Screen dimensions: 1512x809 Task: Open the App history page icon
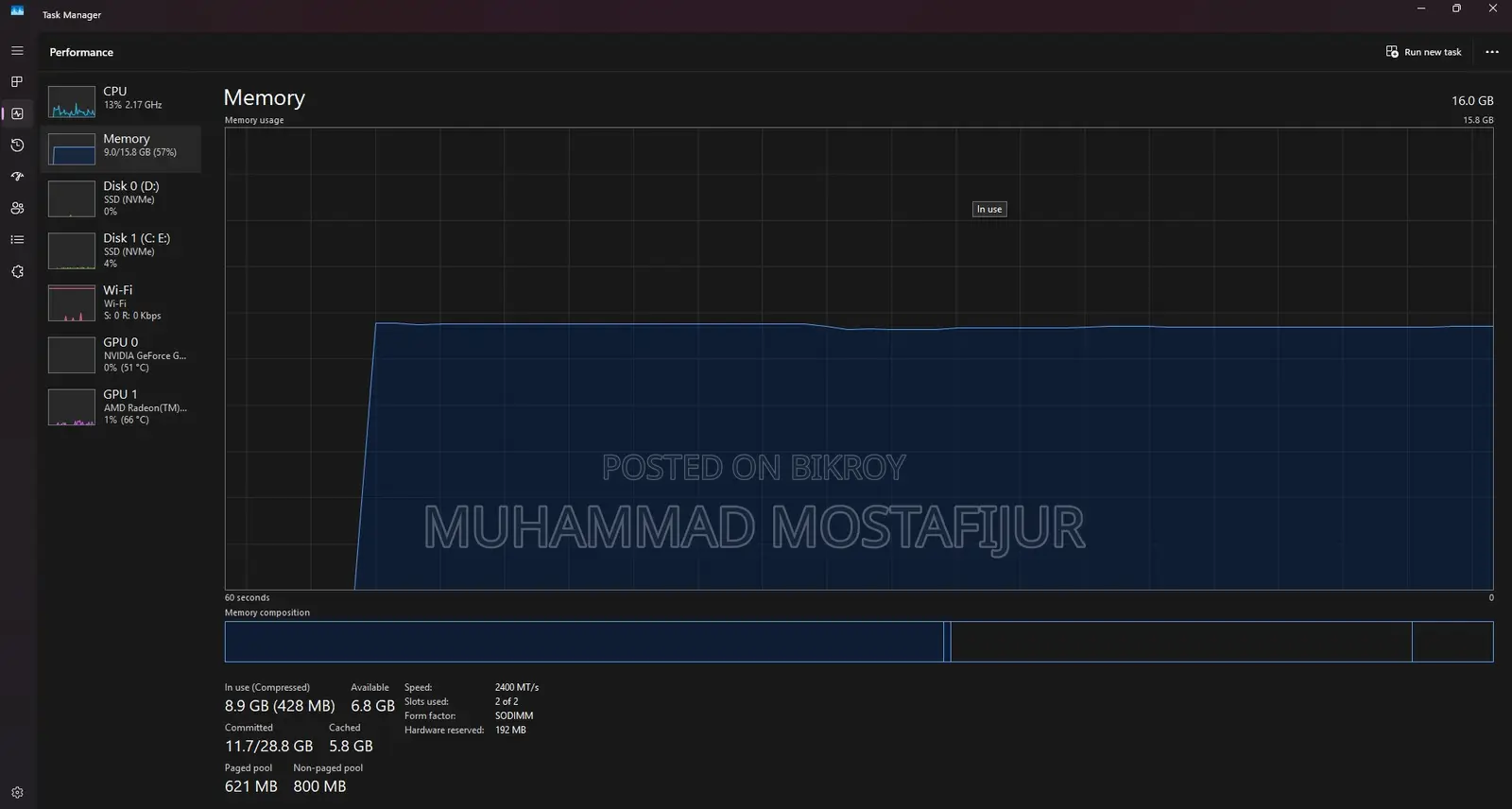[17, 145]
